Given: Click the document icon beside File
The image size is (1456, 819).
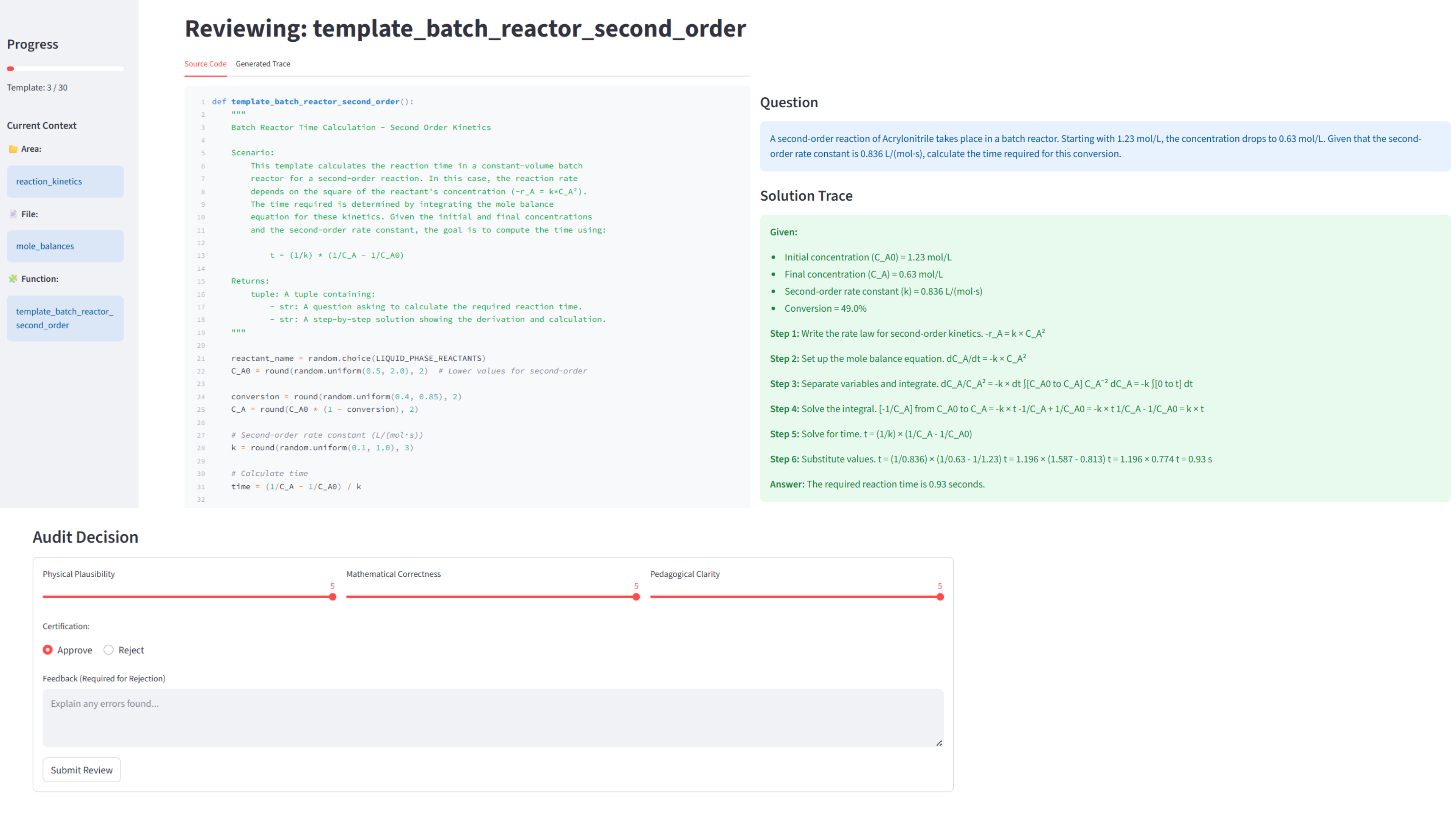Looking at the screenshot, I should click(x=13, y=214).
